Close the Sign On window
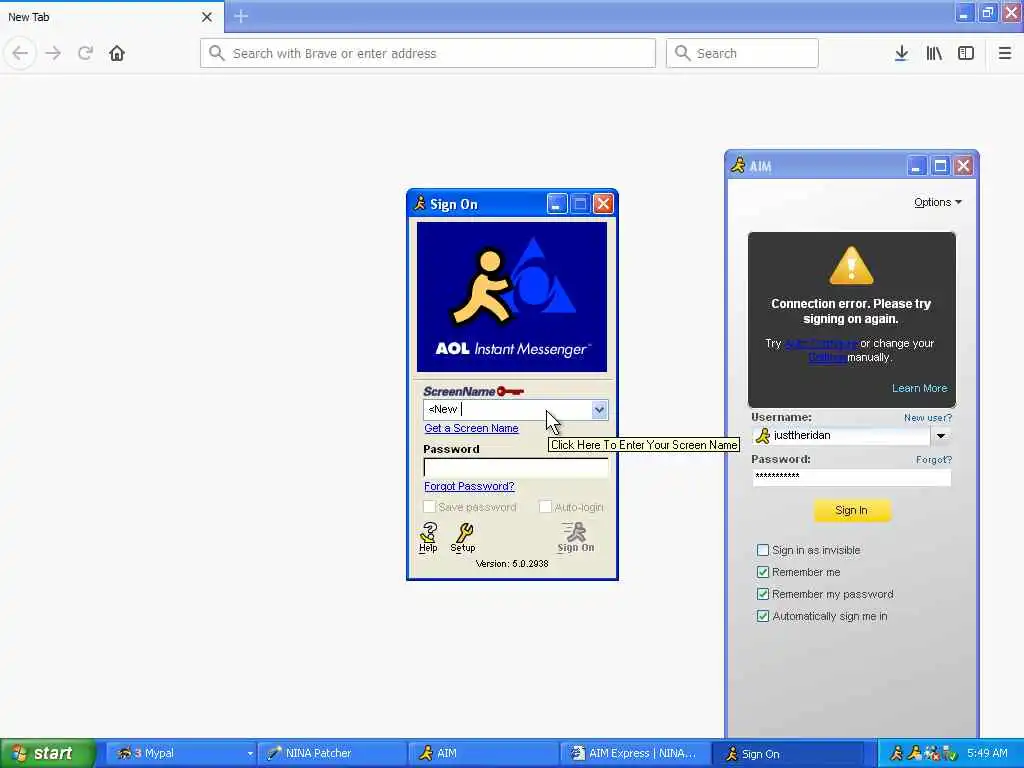The image size is (1024, 768). coord(603,204)
